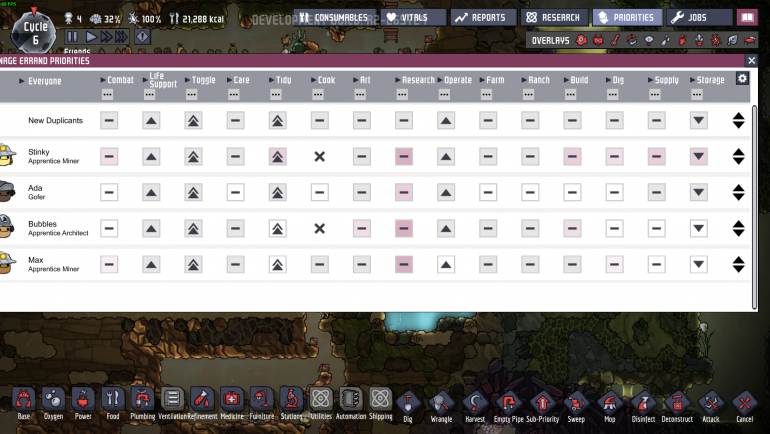Adjust all priorities for Ada's row
Image resolution: width=770 pixels, height=434 pixels.
[739, 192]
